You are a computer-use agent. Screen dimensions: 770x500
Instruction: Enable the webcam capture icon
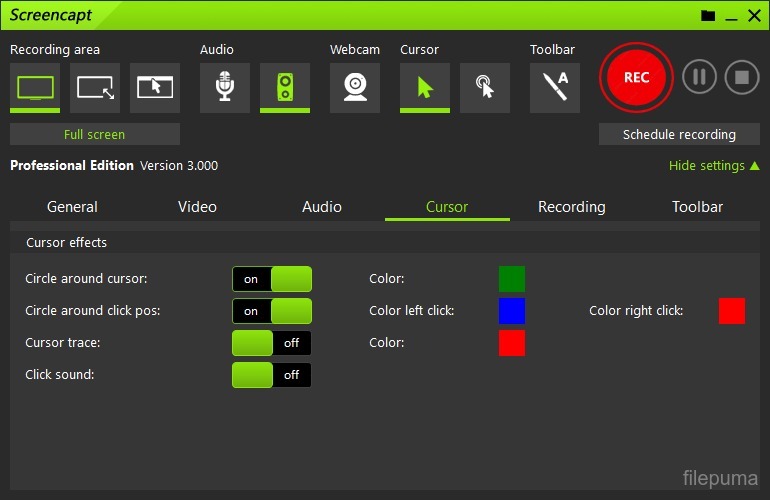pyautogui.click(x=355, y=88)
